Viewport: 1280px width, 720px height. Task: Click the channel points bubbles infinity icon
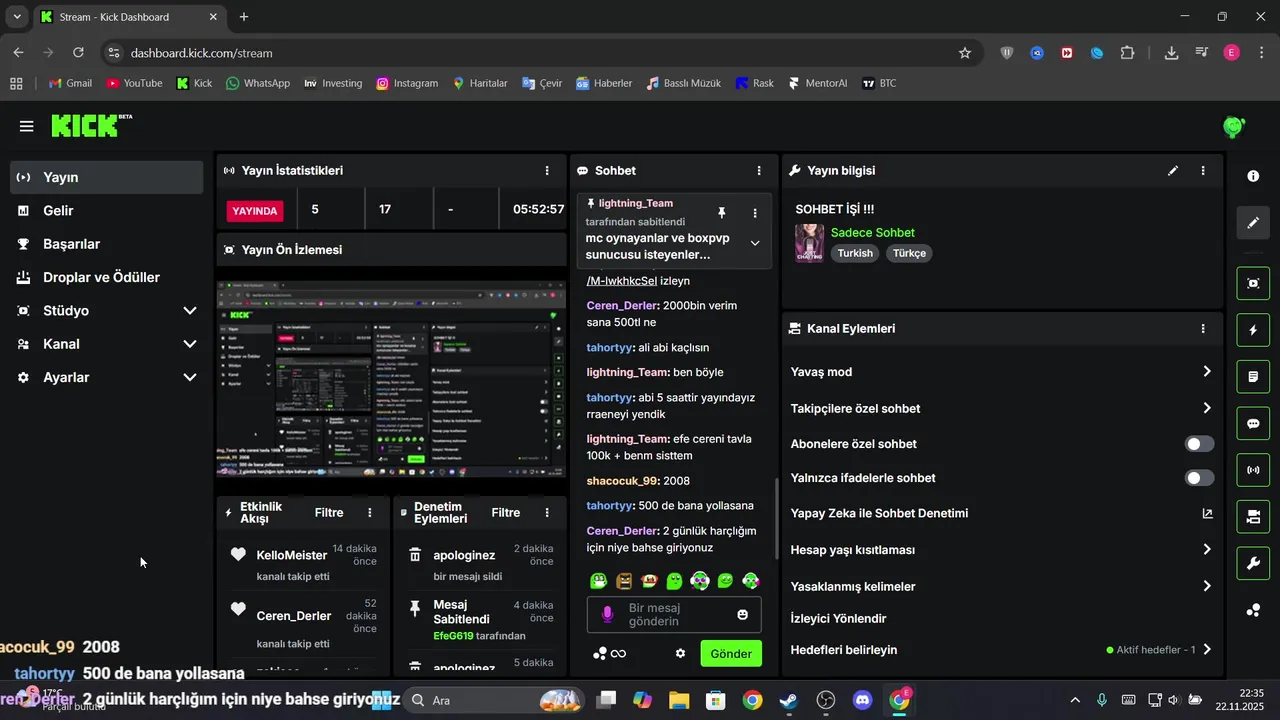pos(609,653)
